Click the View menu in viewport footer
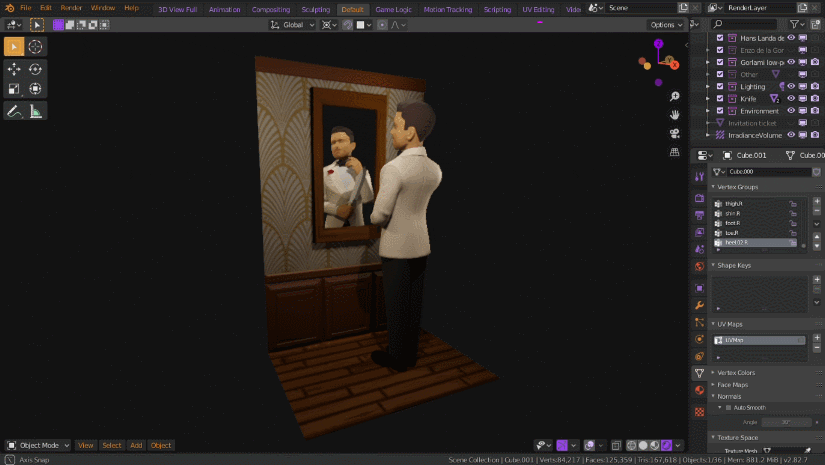825x465 pixels. [x=85, y=446]
